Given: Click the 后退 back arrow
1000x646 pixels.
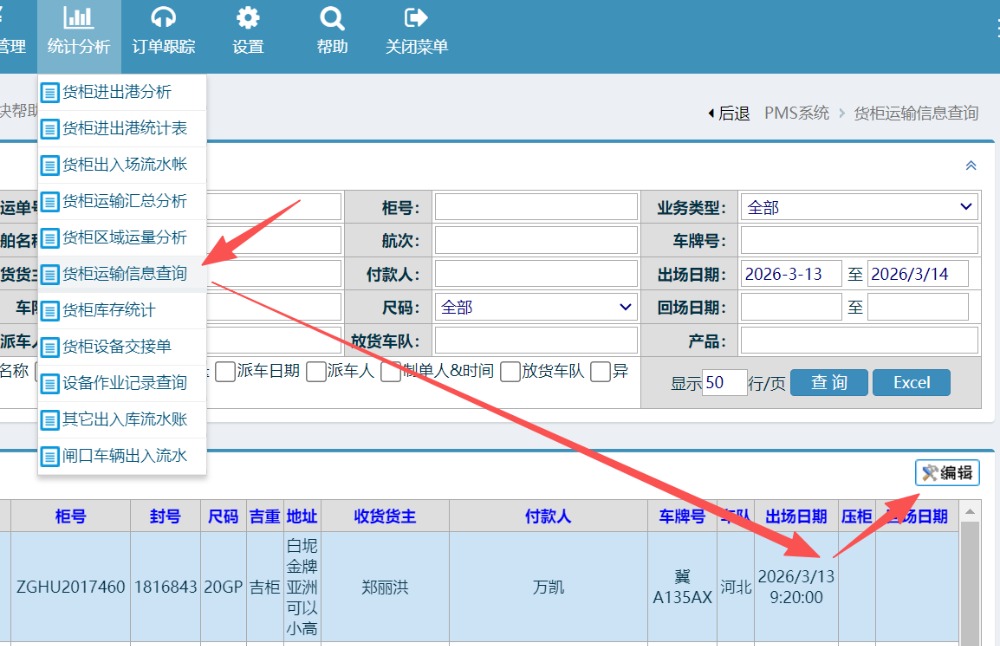Looking at the screenshot, I should 711,114.
